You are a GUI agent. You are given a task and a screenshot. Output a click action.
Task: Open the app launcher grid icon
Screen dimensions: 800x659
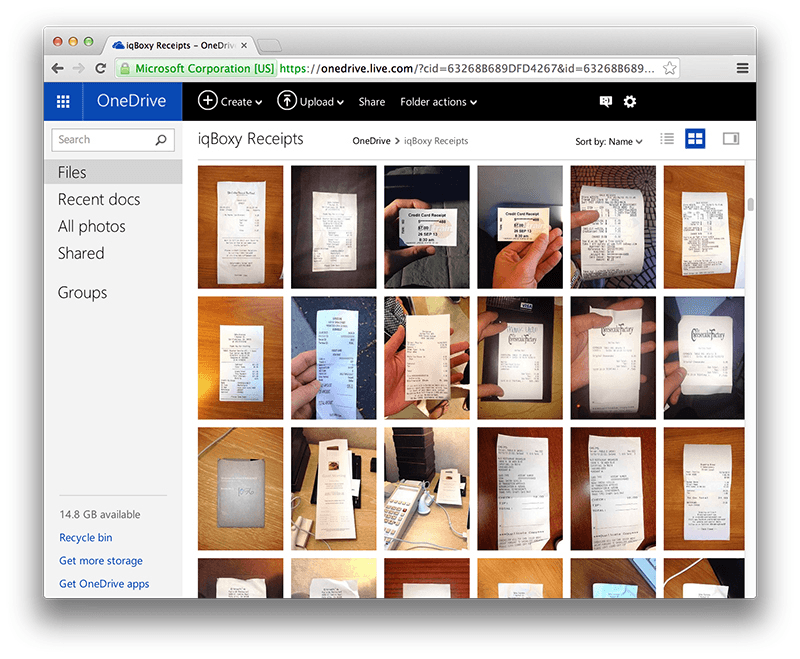coord(62,101)
